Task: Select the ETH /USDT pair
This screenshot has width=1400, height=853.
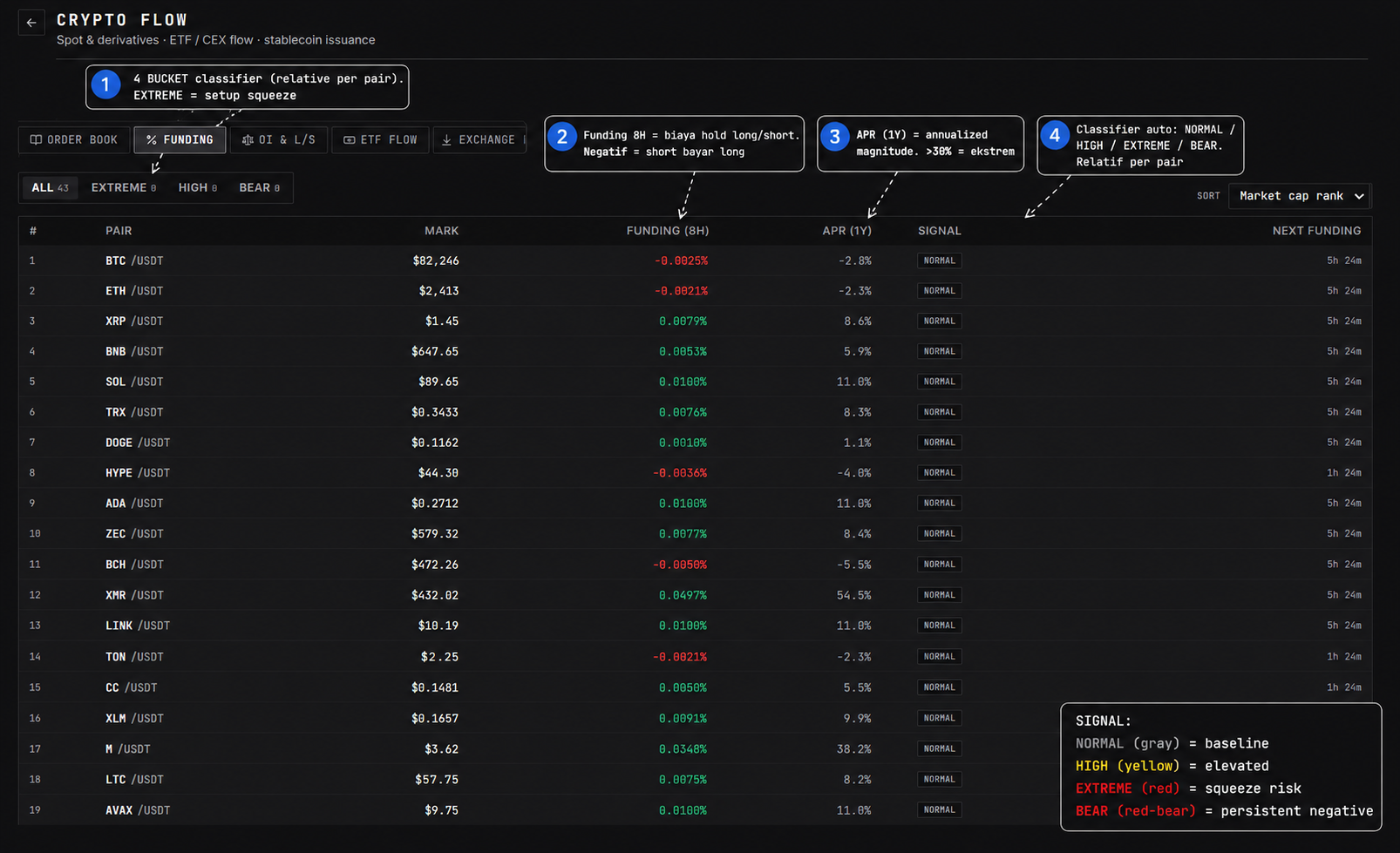Action: 134,291
